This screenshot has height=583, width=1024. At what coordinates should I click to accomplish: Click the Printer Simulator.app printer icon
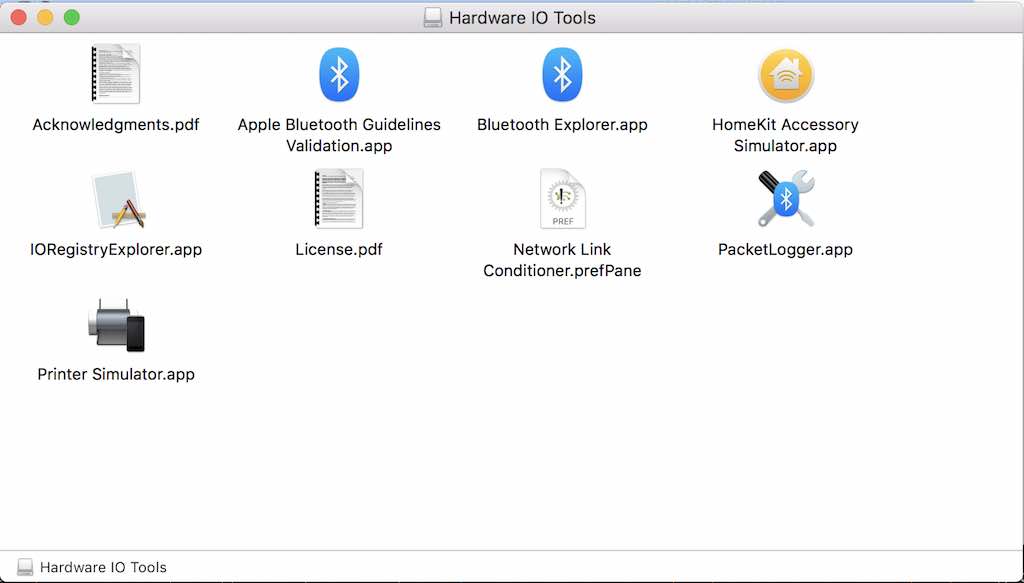(116, 325)
